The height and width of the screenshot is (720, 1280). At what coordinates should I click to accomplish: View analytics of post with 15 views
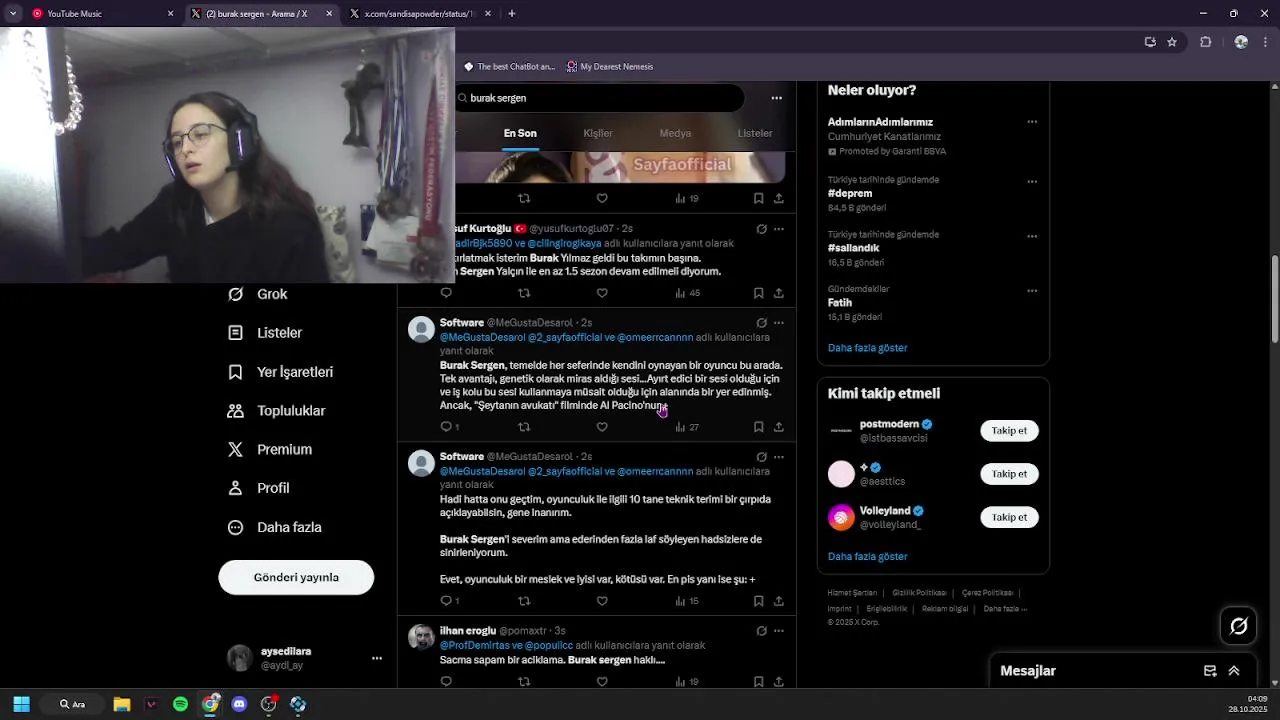tap(687, 601)
